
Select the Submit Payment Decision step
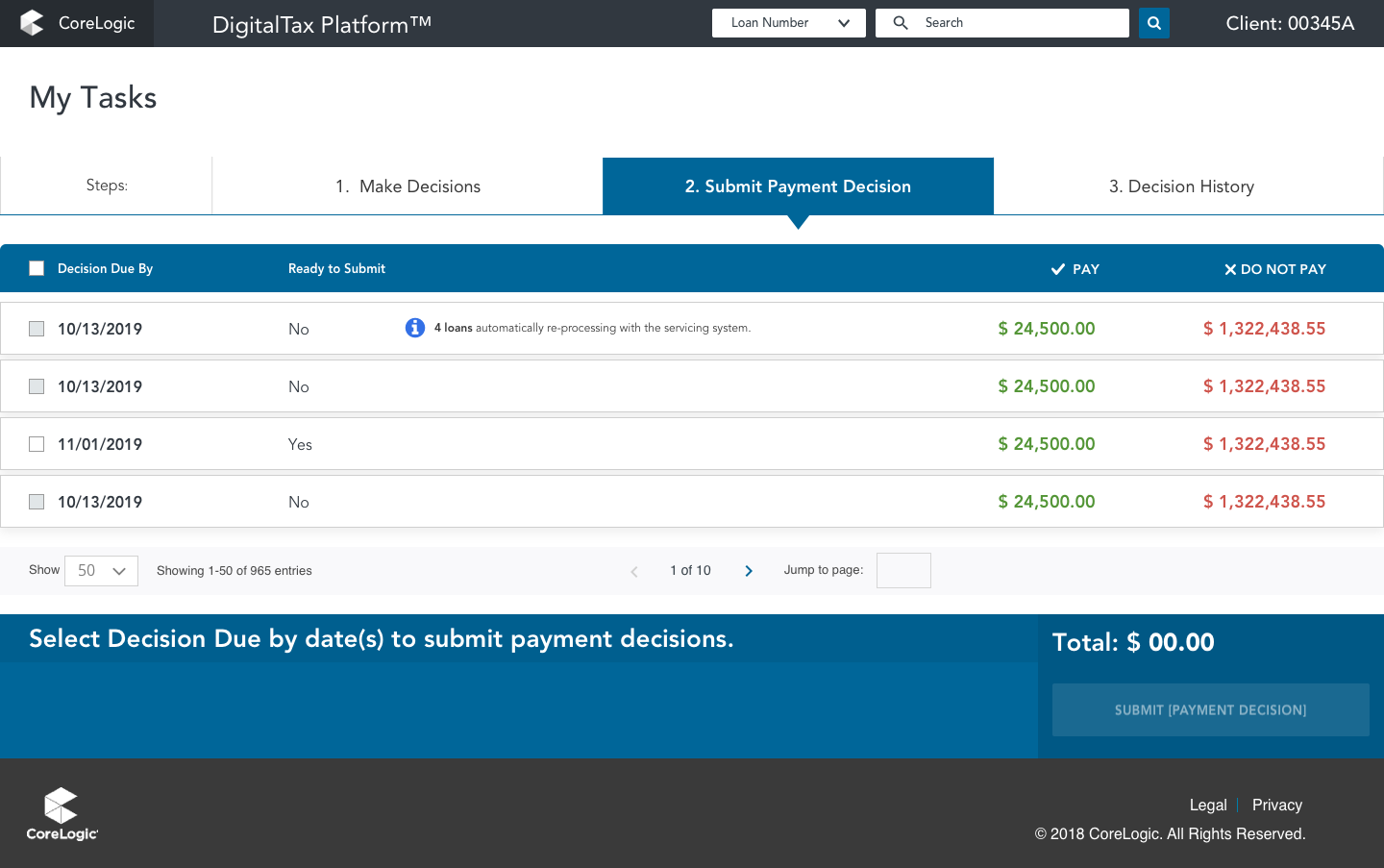[798, 186]
